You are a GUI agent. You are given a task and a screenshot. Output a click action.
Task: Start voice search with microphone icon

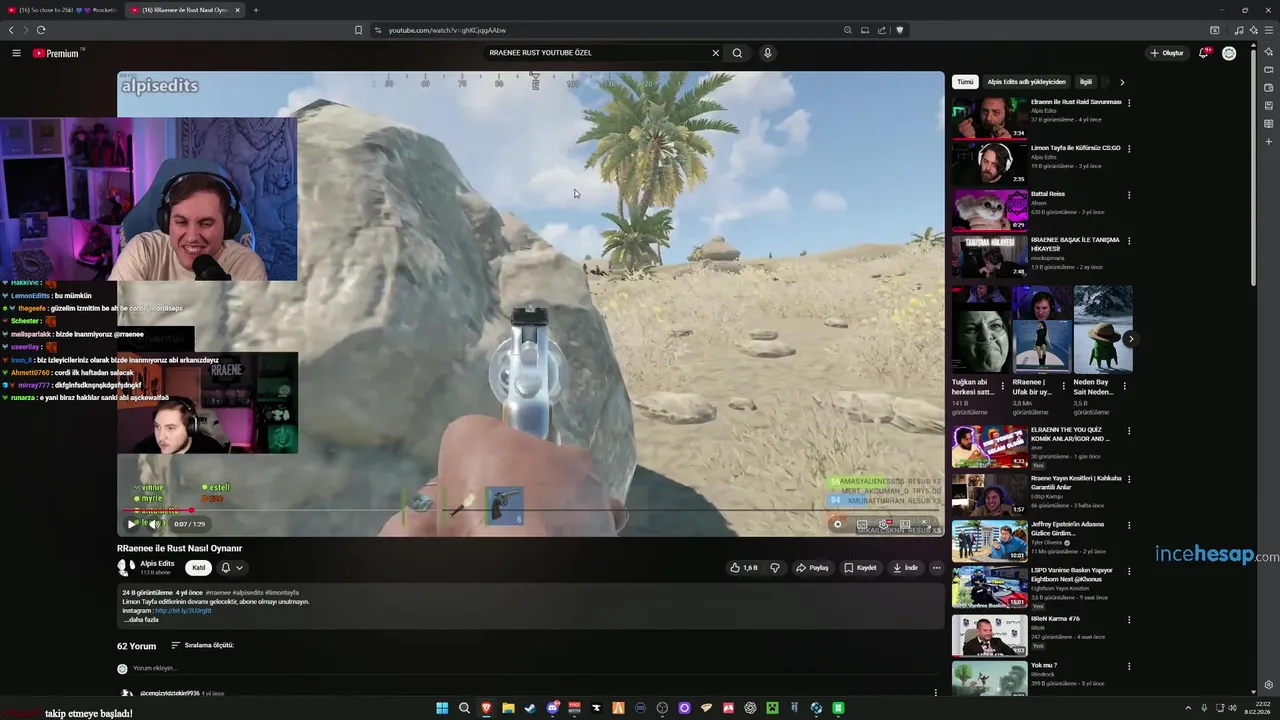(767, 53)
